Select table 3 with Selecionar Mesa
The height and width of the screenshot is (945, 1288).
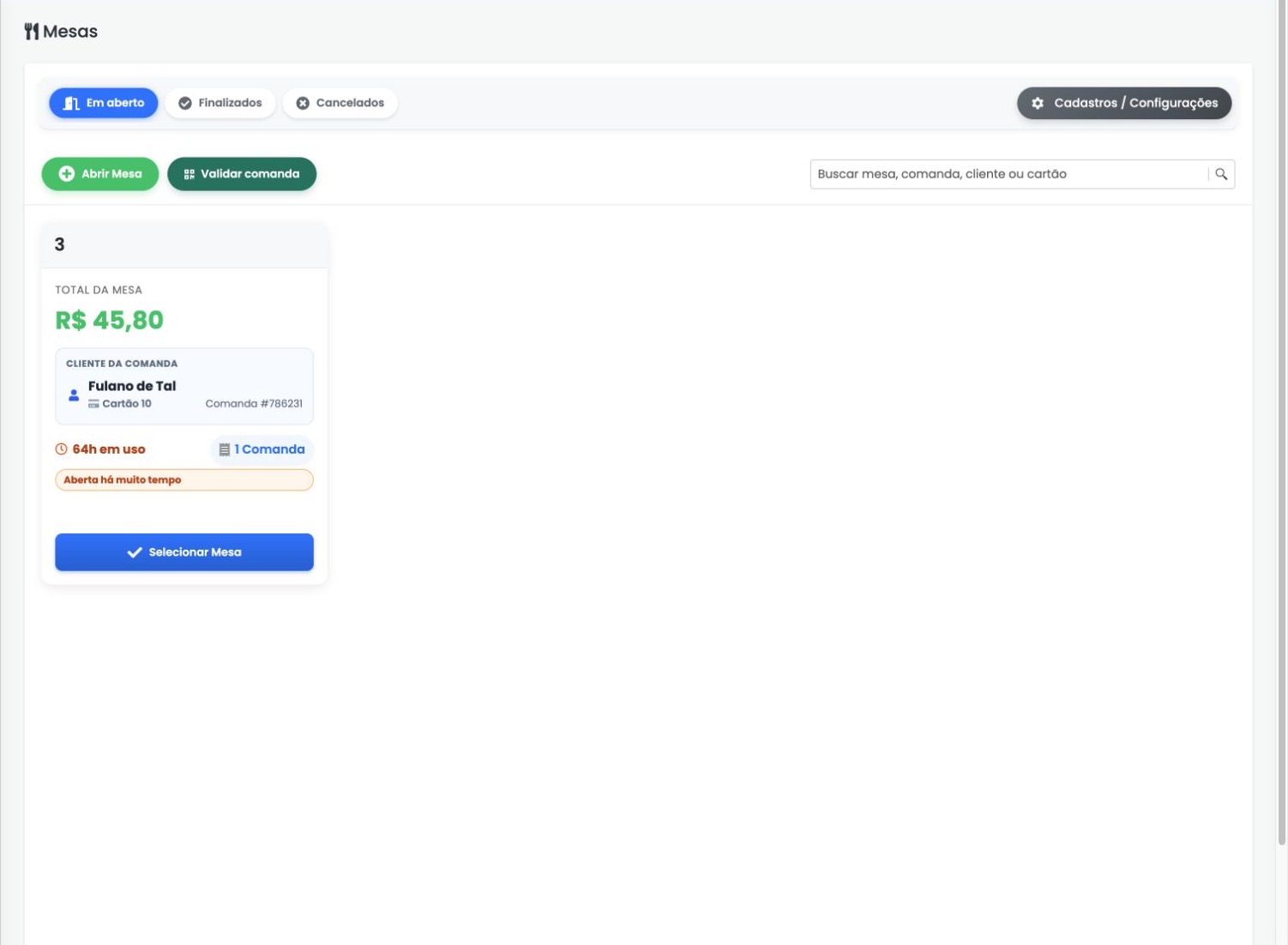click(x=184, y=552)
